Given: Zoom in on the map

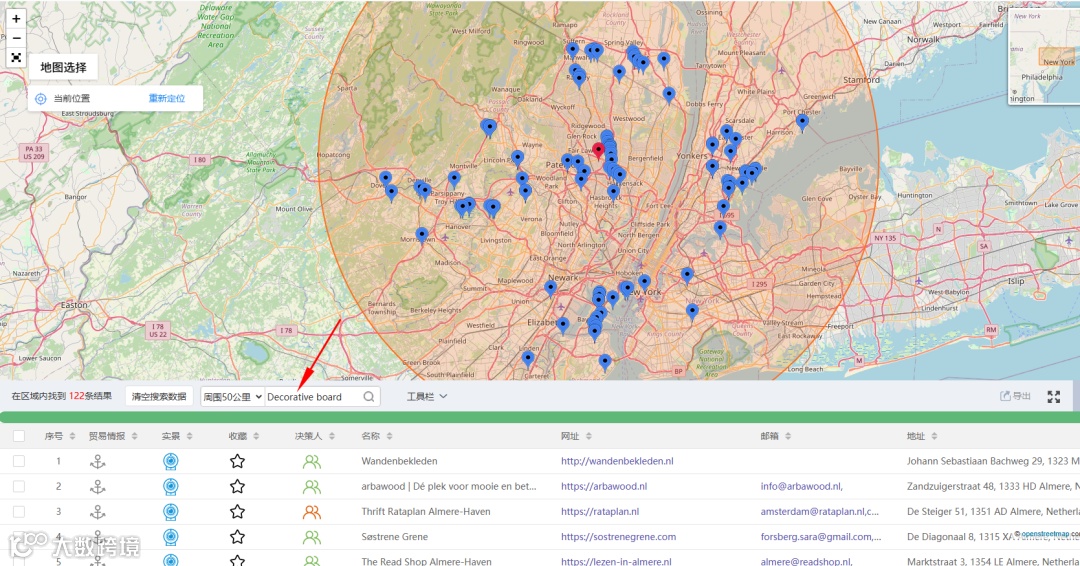Looking at the screenshot, I should pyautogui.click(x=16, y=18).
